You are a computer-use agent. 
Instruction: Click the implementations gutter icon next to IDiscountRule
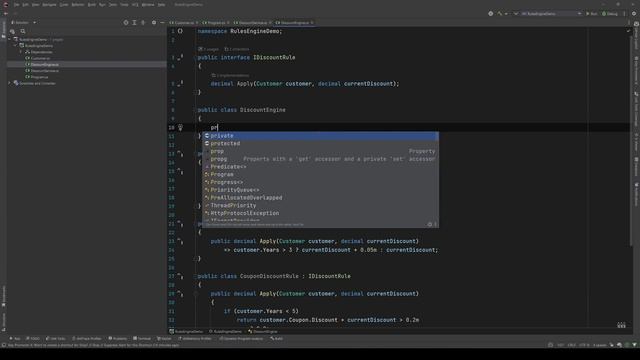(180, 58)
